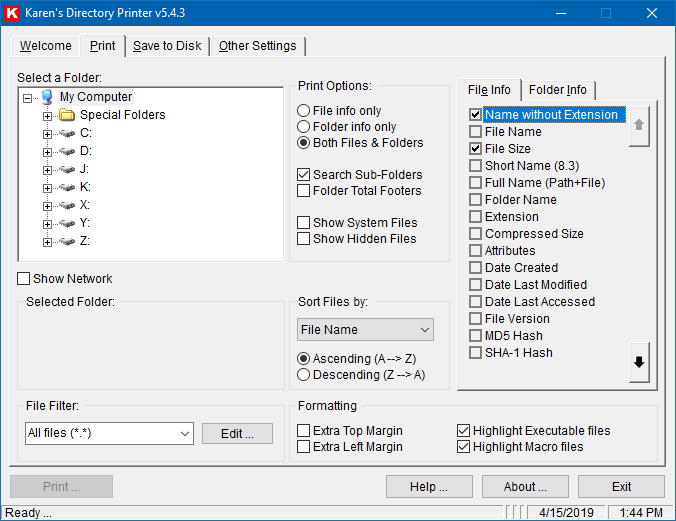676x521 pixels.
Task: Click the My Computer icon in tree
Action: 47,97
